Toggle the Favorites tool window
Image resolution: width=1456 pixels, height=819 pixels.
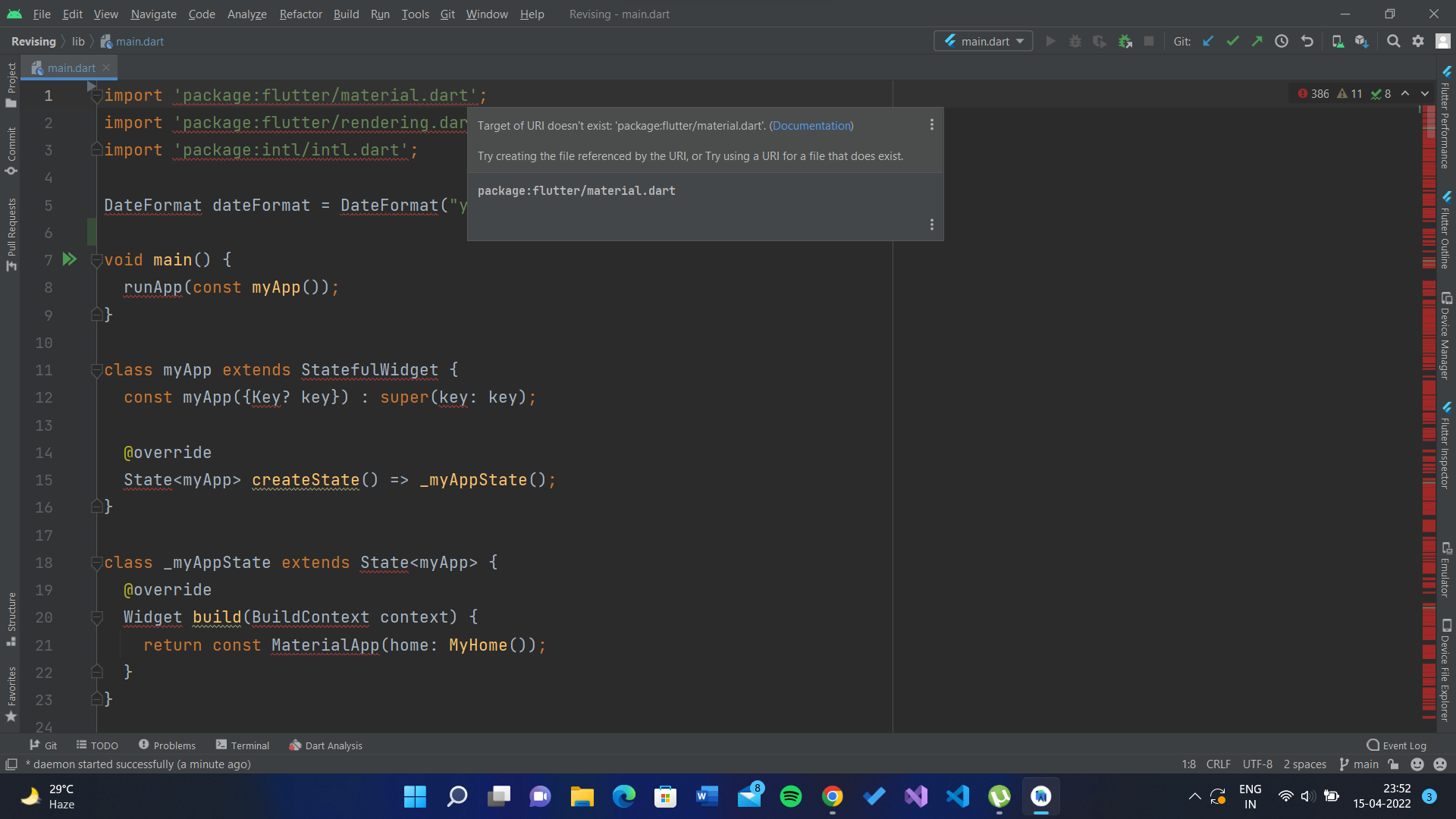coord(11,694)
